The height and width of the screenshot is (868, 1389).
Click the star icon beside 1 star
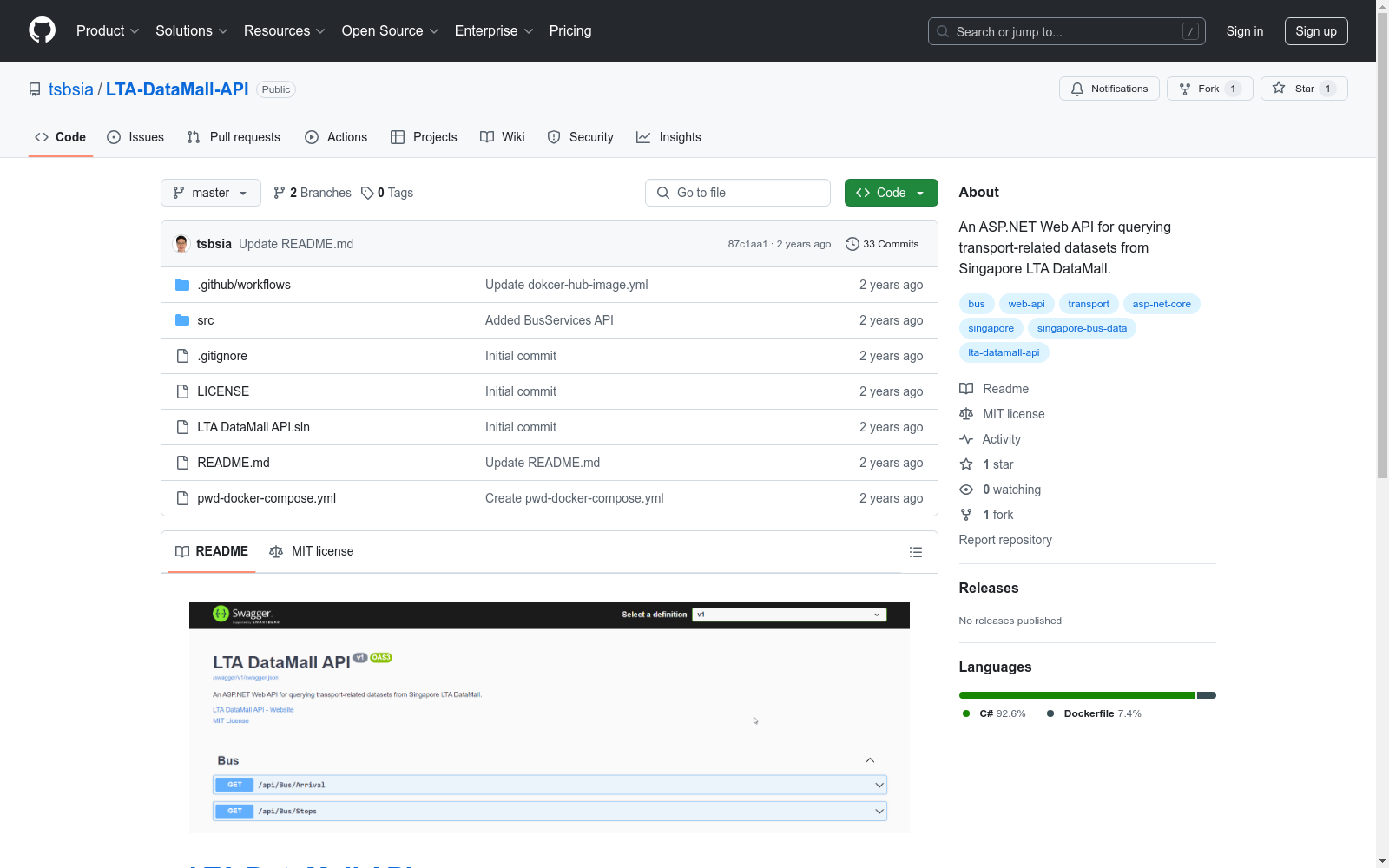tap(966, 464)
